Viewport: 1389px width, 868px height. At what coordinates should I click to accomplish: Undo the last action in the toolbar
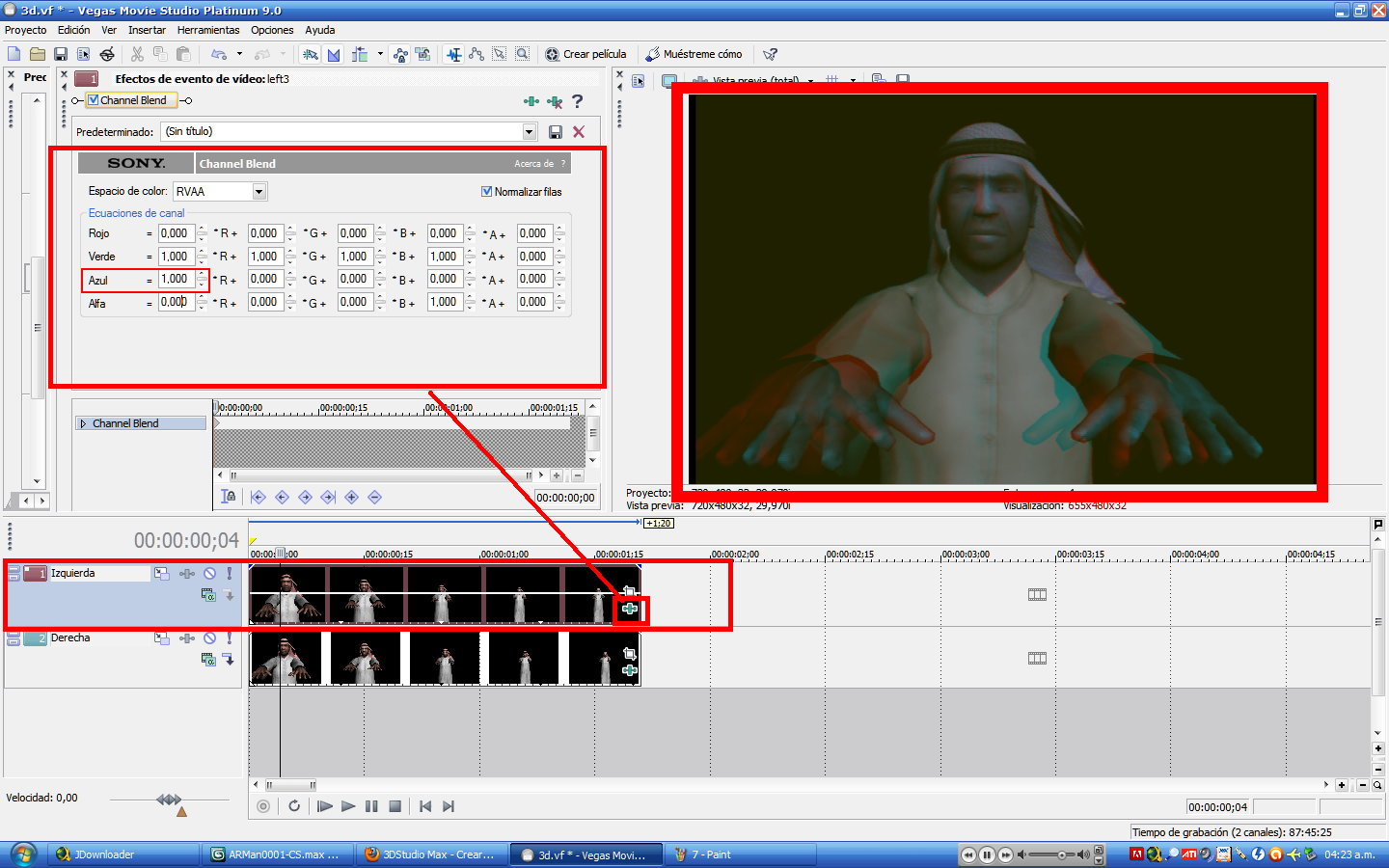219,54
